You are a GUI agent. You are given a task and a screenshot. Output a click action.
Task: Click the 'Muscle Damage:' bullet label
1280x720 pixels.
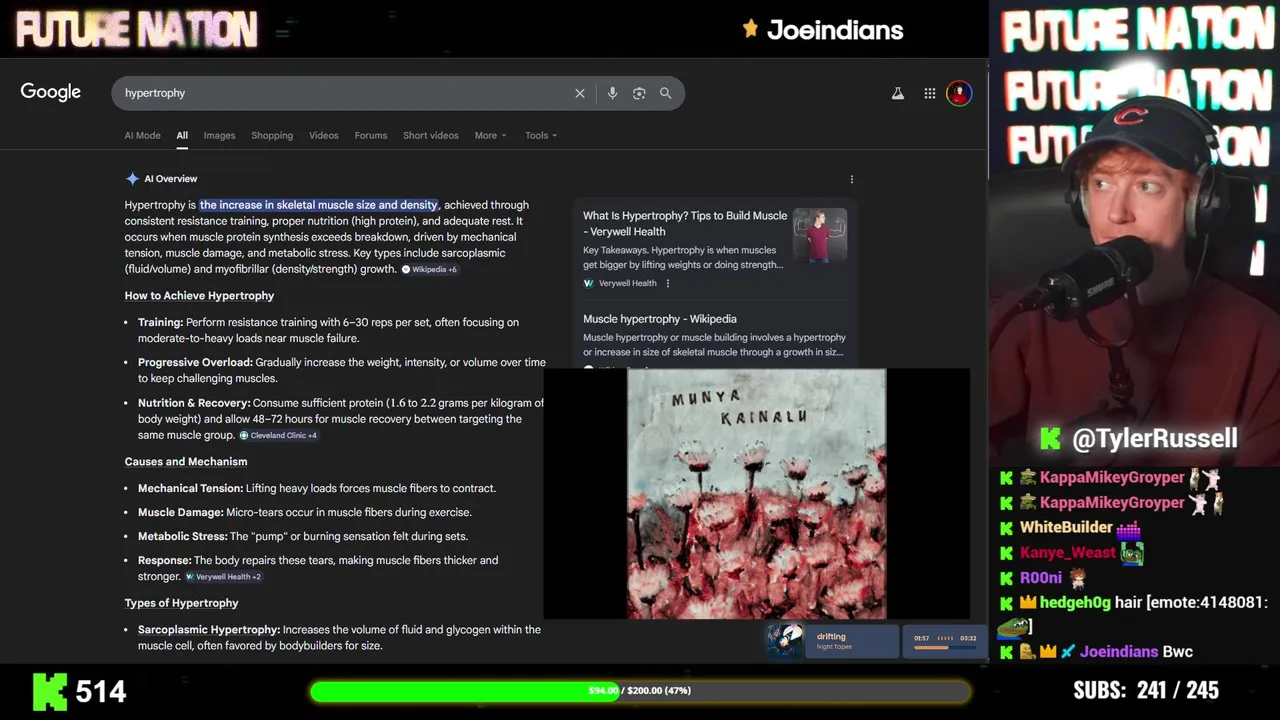pos(181,512)
